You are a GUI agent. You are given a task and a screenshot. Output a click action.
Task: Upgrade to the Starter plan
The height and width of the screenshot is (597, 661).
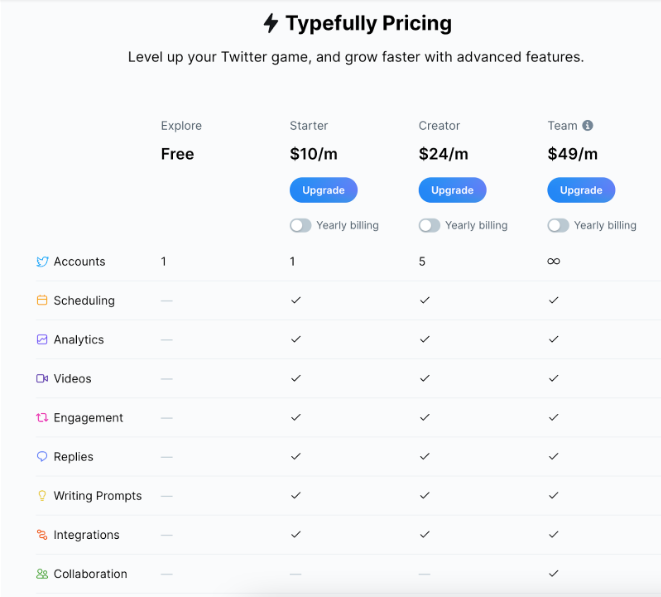(x=323, y=190)
